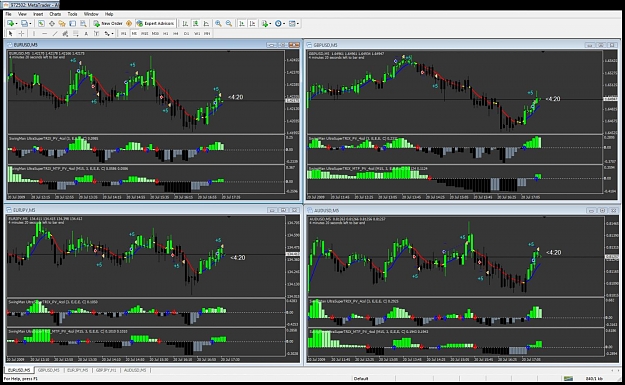
Task: Open the View menu
Action: point(22,14)
